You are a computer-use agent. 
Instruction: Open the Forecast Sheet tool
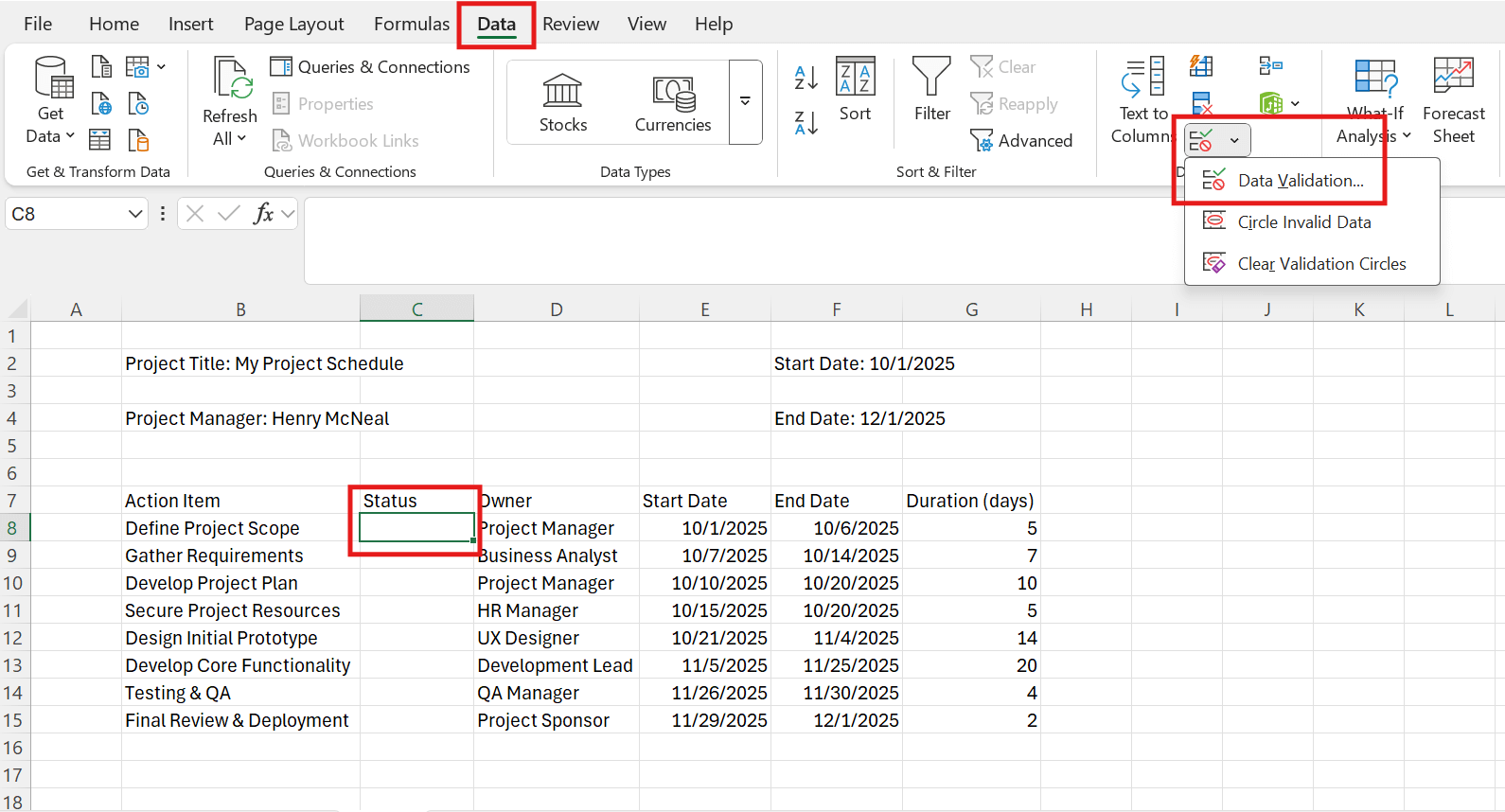1453,100
